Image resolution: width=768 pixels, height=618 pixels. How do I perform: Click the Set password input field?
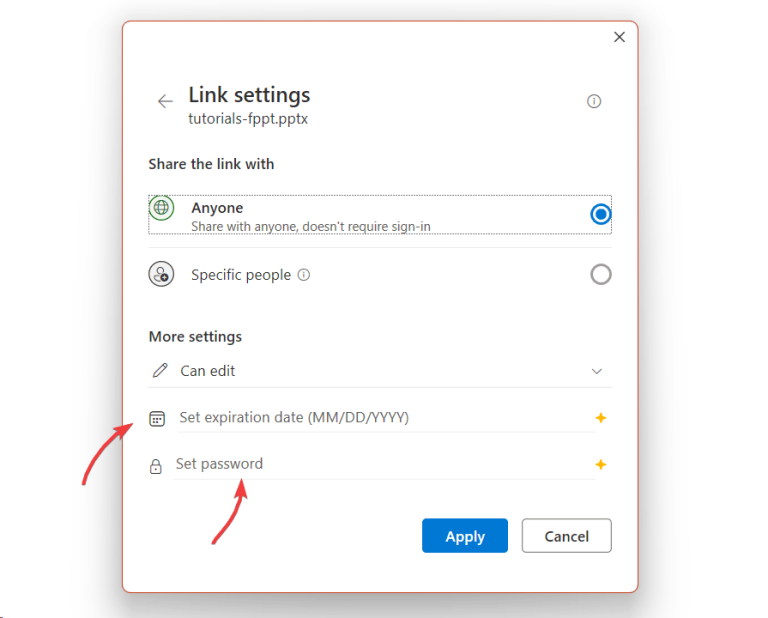(380, 464)
